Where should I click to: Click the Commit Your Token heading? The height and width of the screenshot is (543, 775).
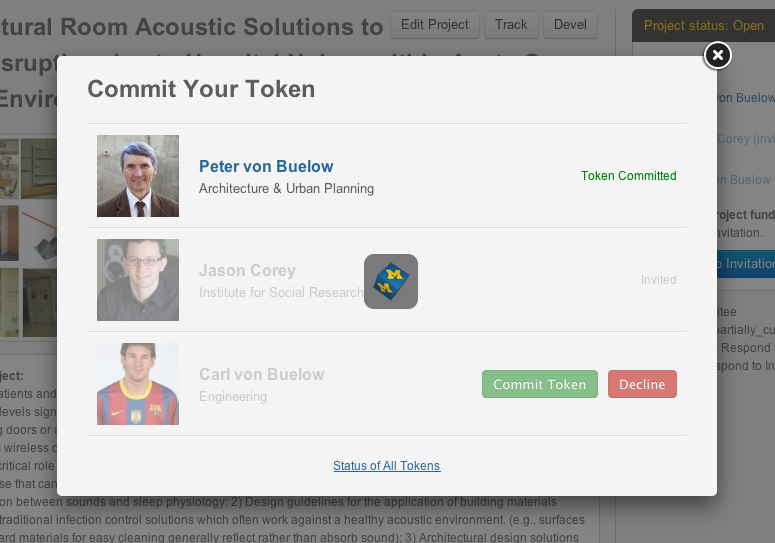tap(201, 89)
